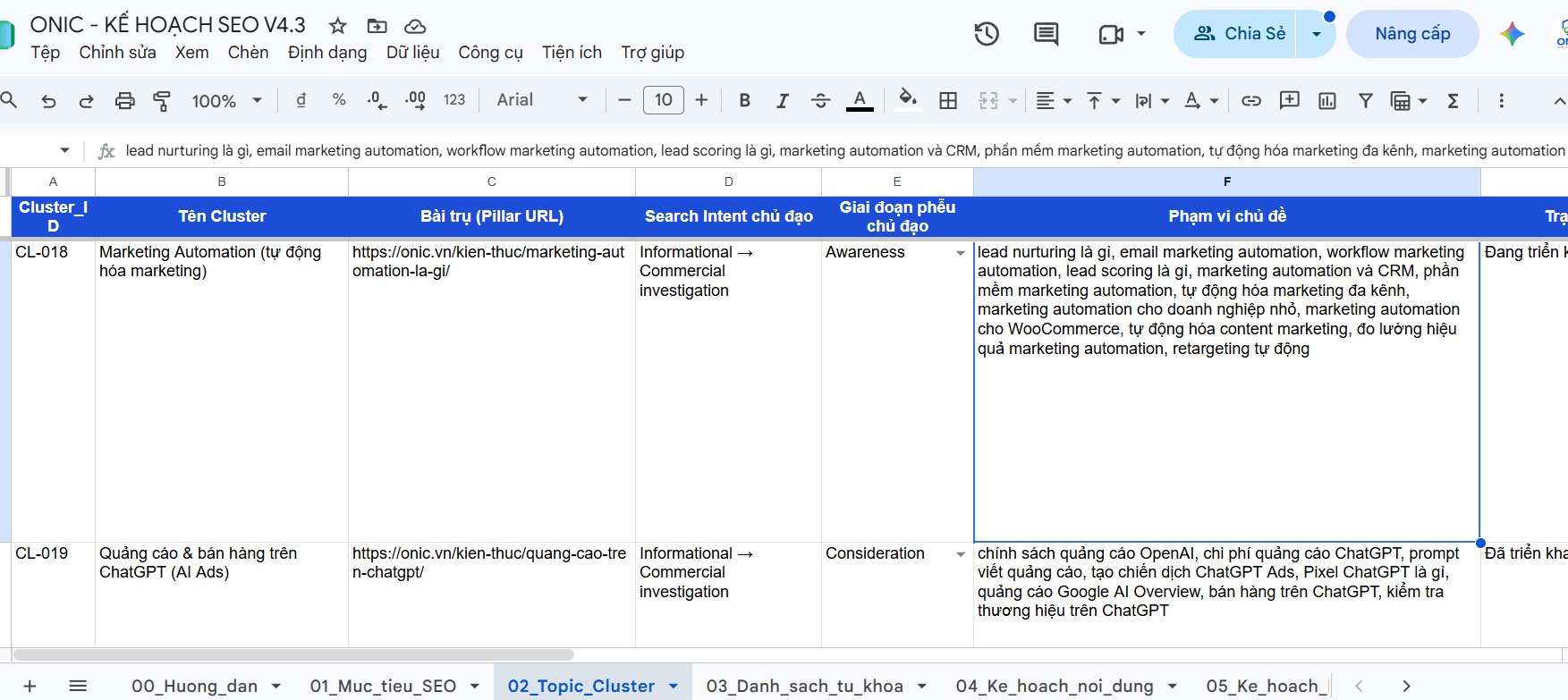Click the Chia Sẻ share button

coord(1240,34)
